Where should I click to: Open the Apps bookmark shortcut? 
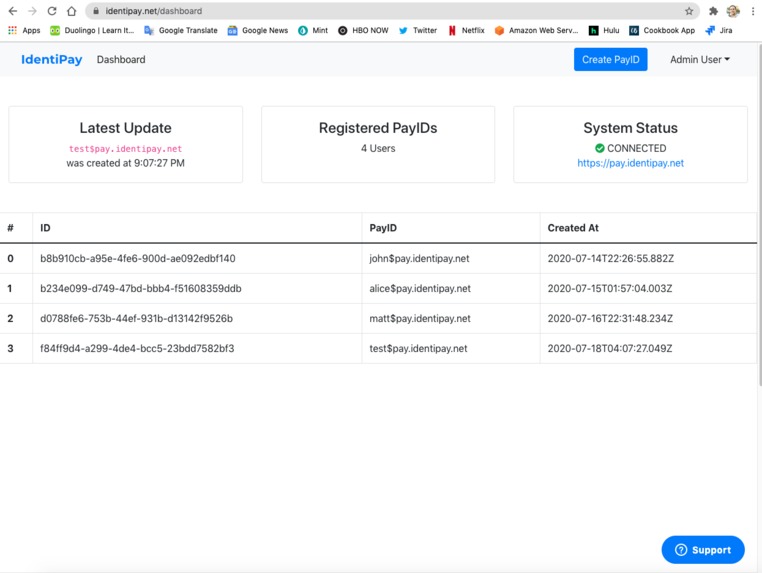pos(24,30)
